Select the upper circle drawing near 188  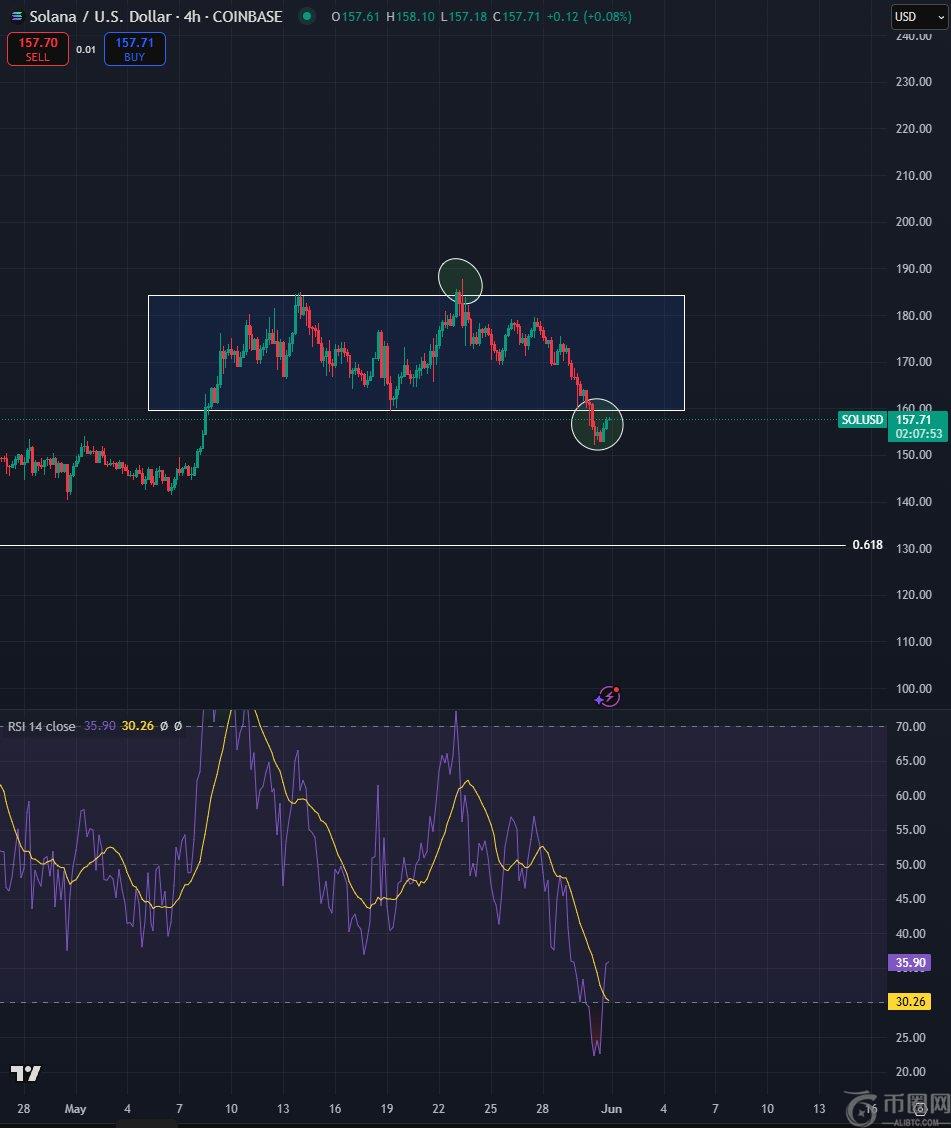460,280
